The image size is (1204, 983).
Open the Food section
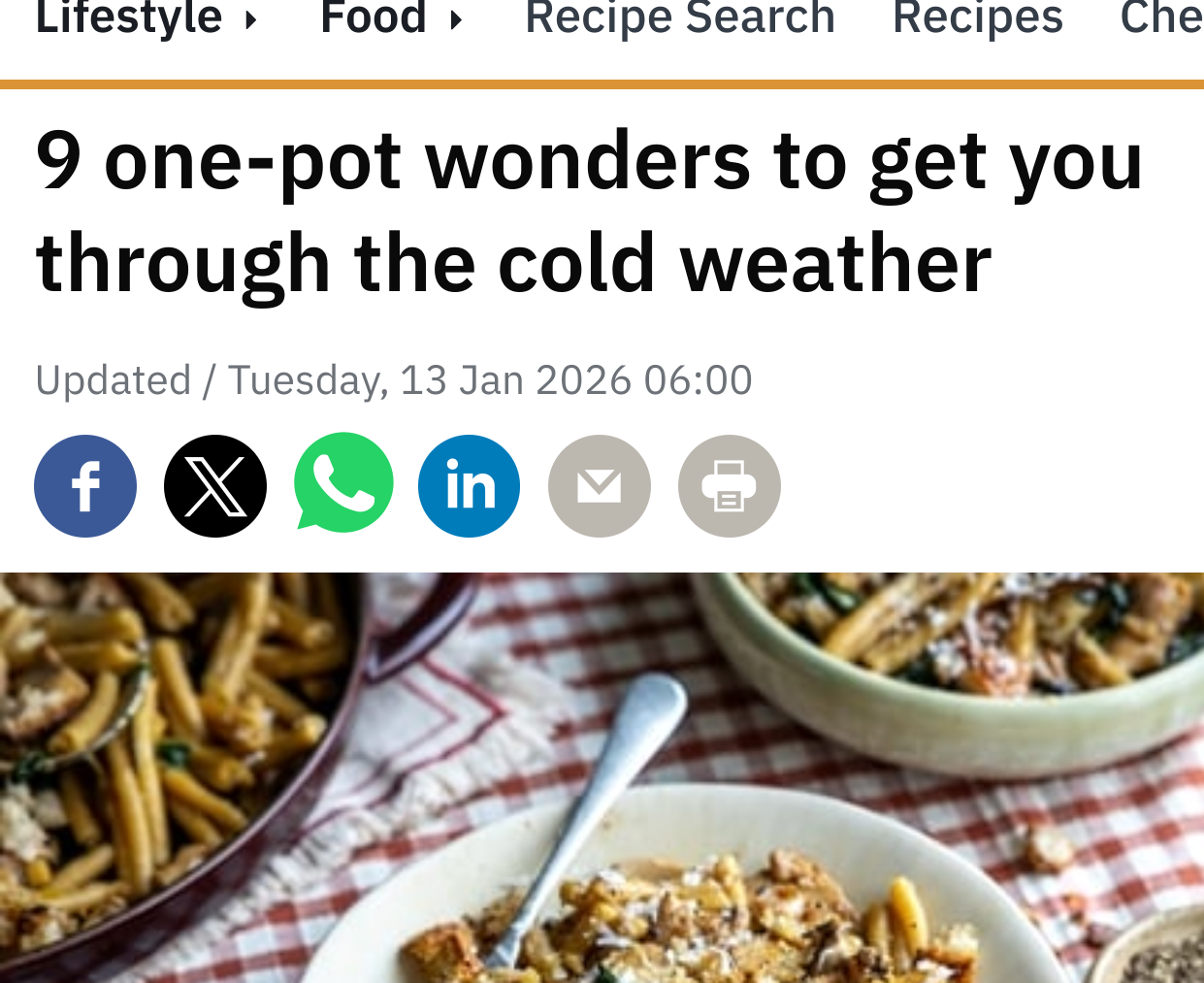pyautogui.click(x=374, y=17)
